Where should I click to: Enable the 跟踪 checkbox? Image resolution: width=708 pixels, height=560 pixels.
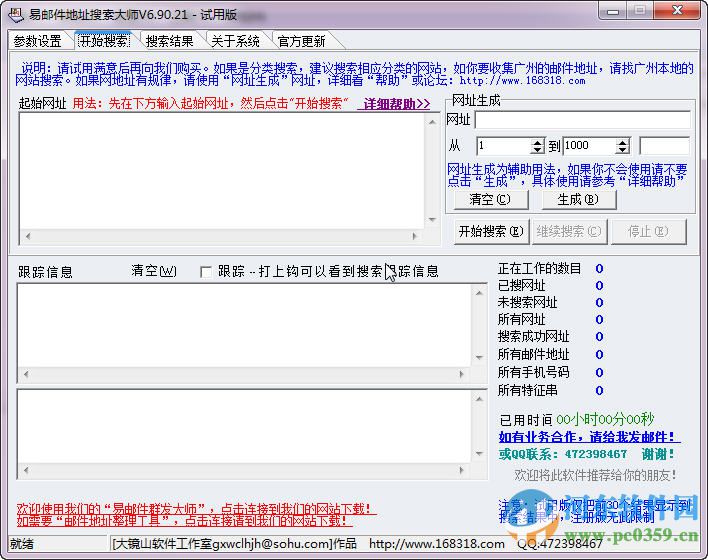[x=206, y=272]
